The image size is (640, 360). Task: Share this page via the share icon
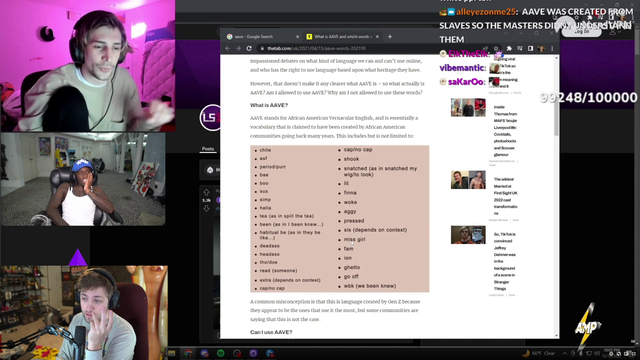point(485,48)
